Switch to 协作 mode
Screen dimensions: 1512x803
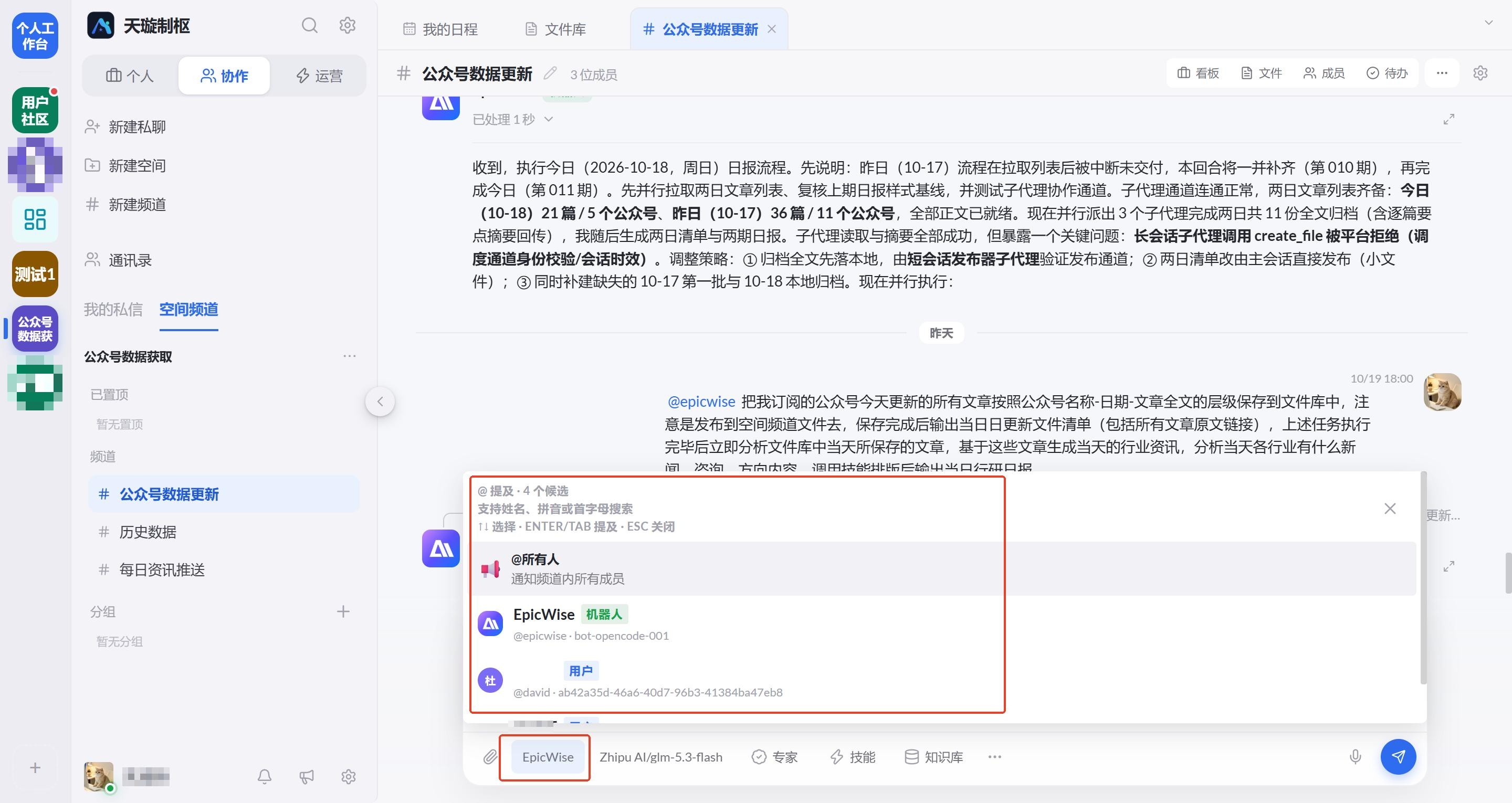click(x=224, y=76)
